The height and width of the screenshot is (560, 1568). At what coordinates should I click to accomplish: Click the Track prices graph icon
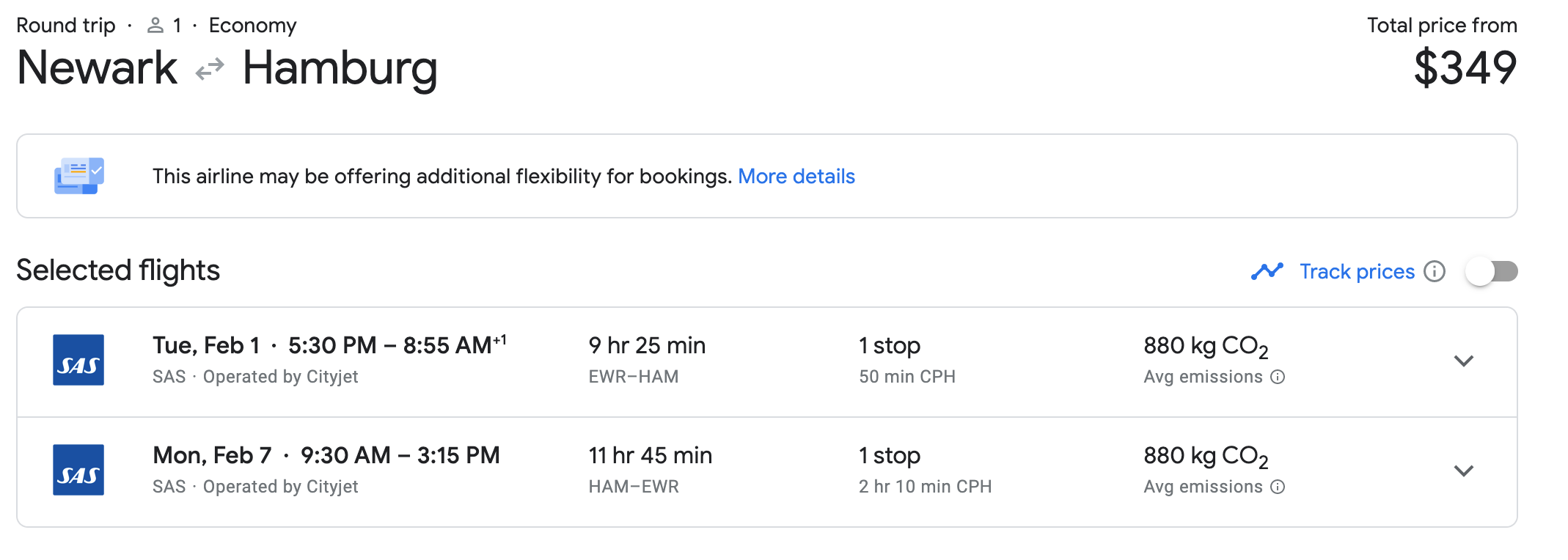point(1267,271)
